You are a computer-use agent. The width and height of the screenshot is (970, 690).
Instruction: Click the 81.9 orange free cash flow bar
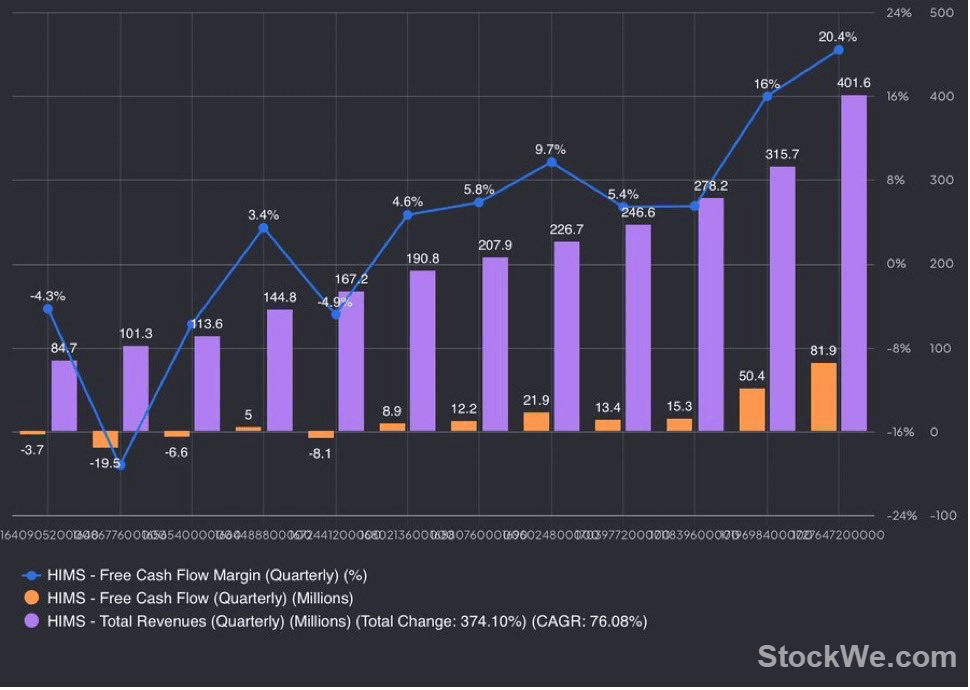pos(823,397)
